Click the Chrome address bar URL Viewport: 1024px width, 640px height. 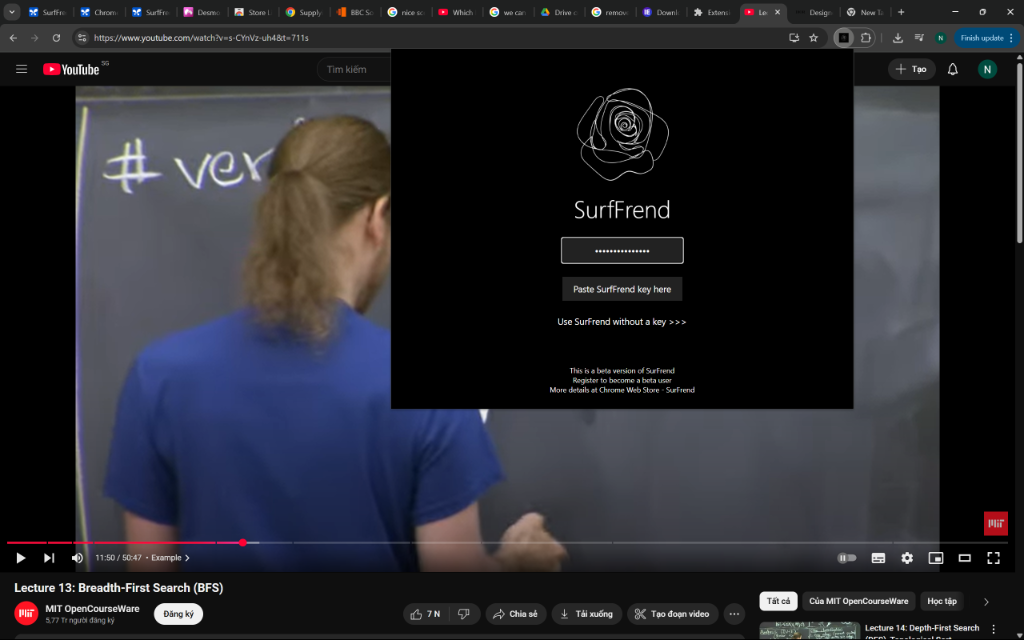[x=201, y=38]
